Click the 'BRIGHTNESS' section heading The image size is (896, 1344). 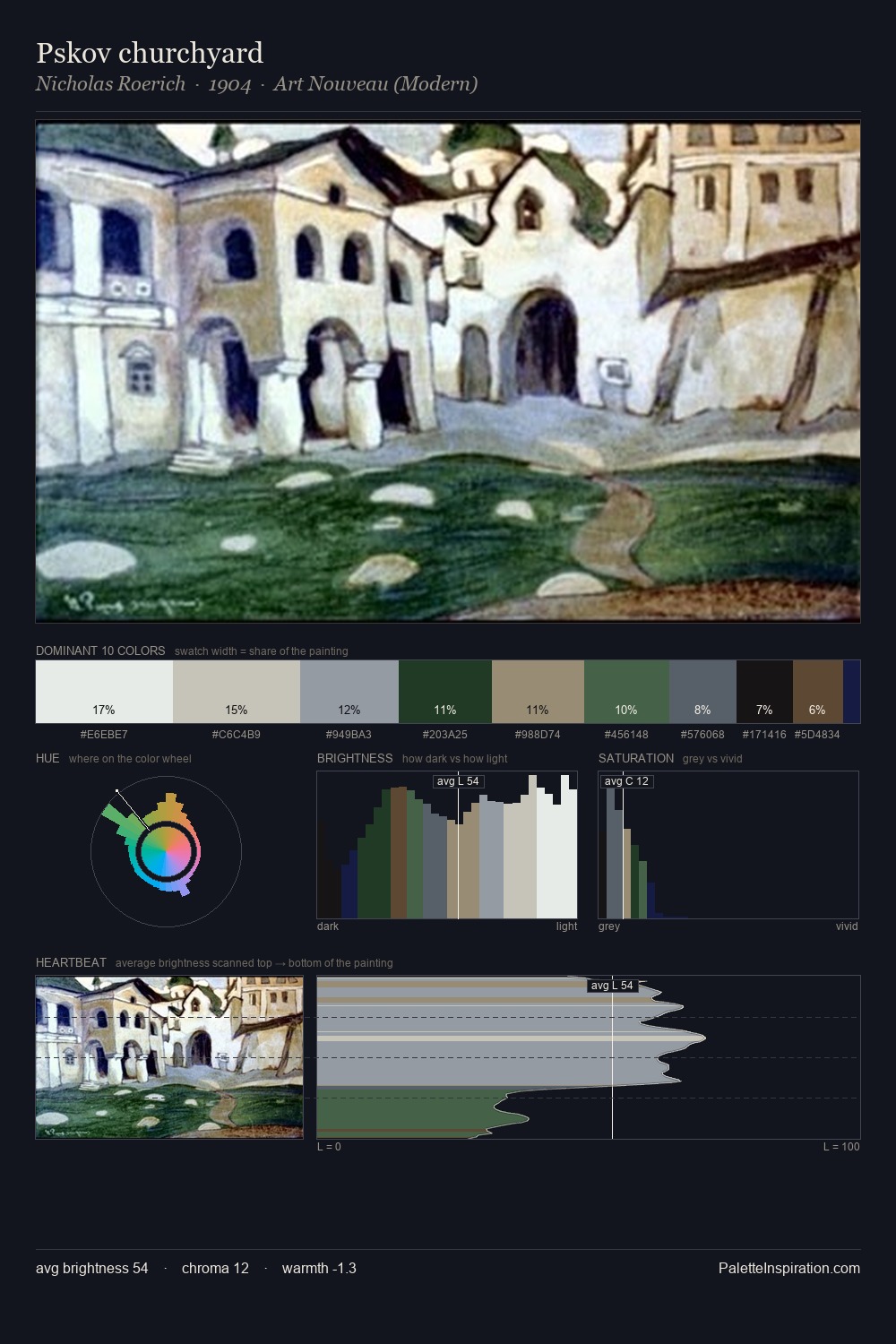[x=355, y=758]
